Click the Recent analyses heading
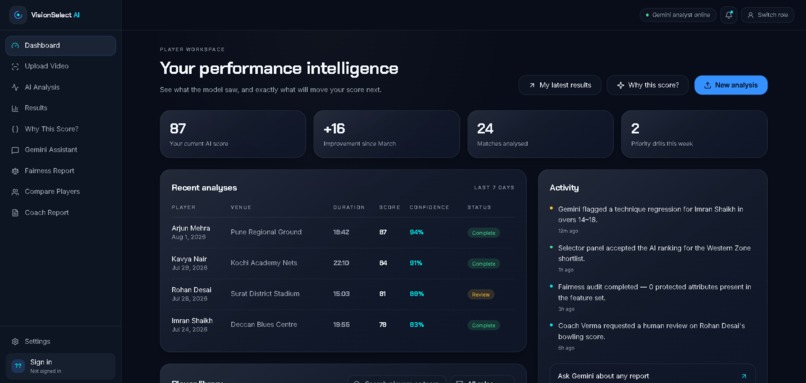Viewport: 806px width, 383px height. click(204, 188)
